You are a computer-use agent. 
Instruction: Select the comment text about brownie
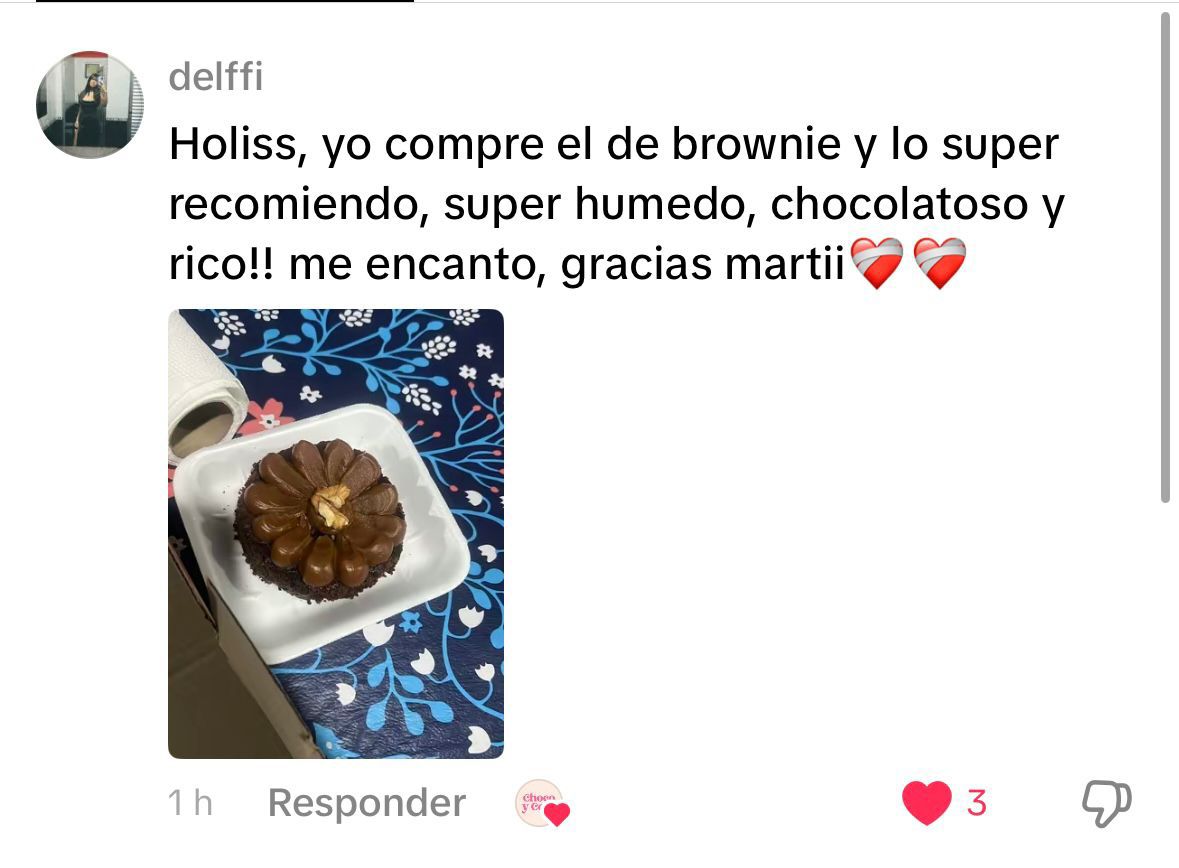point(617,203)
